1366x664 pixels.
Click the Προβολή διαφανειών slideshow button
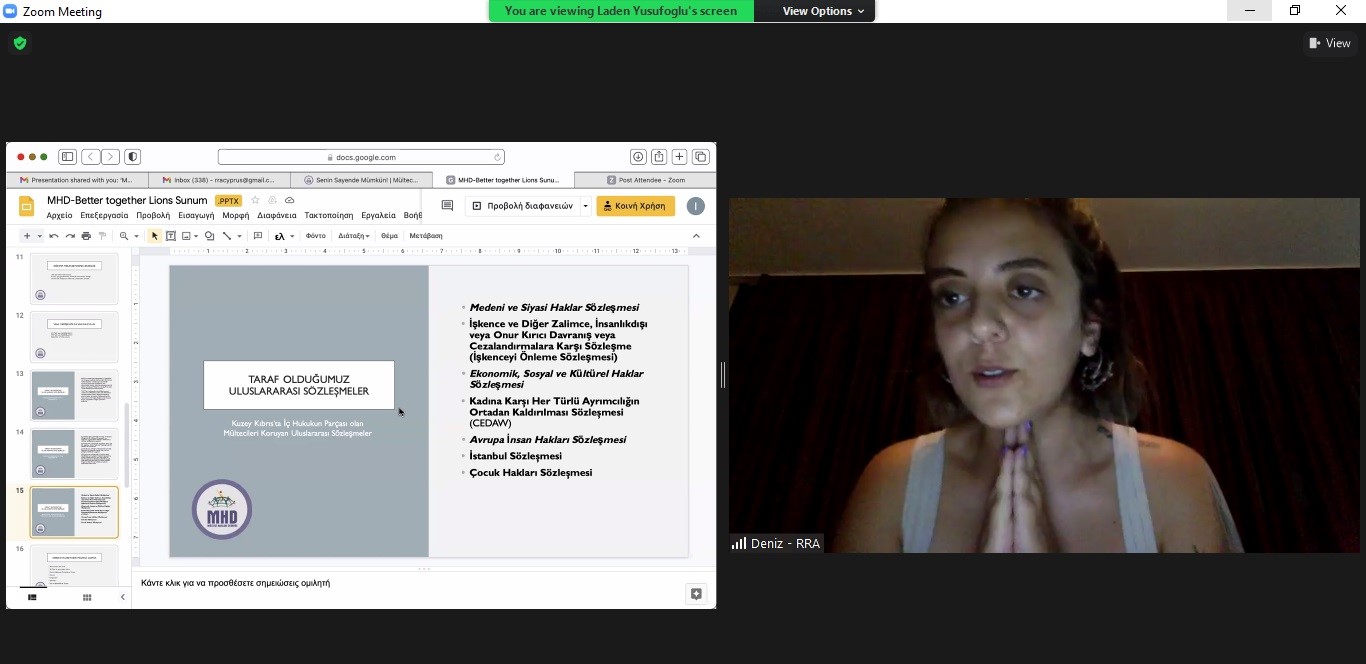(x=522, y=206)
